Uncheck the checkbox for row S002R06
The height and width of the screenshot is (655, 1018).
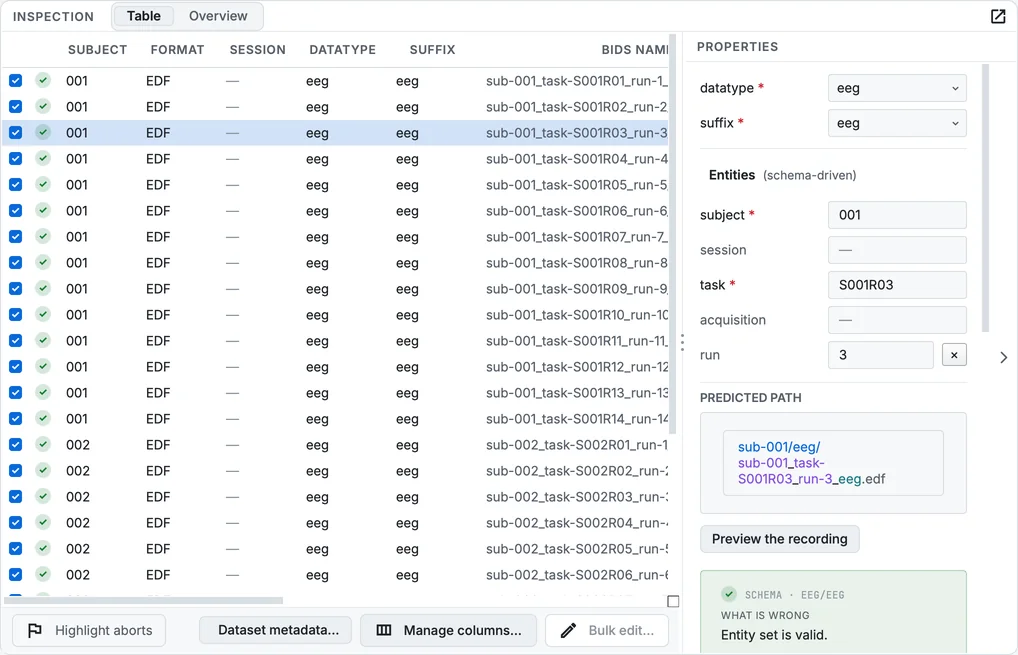pyautogui.click(x=16, y=575)
